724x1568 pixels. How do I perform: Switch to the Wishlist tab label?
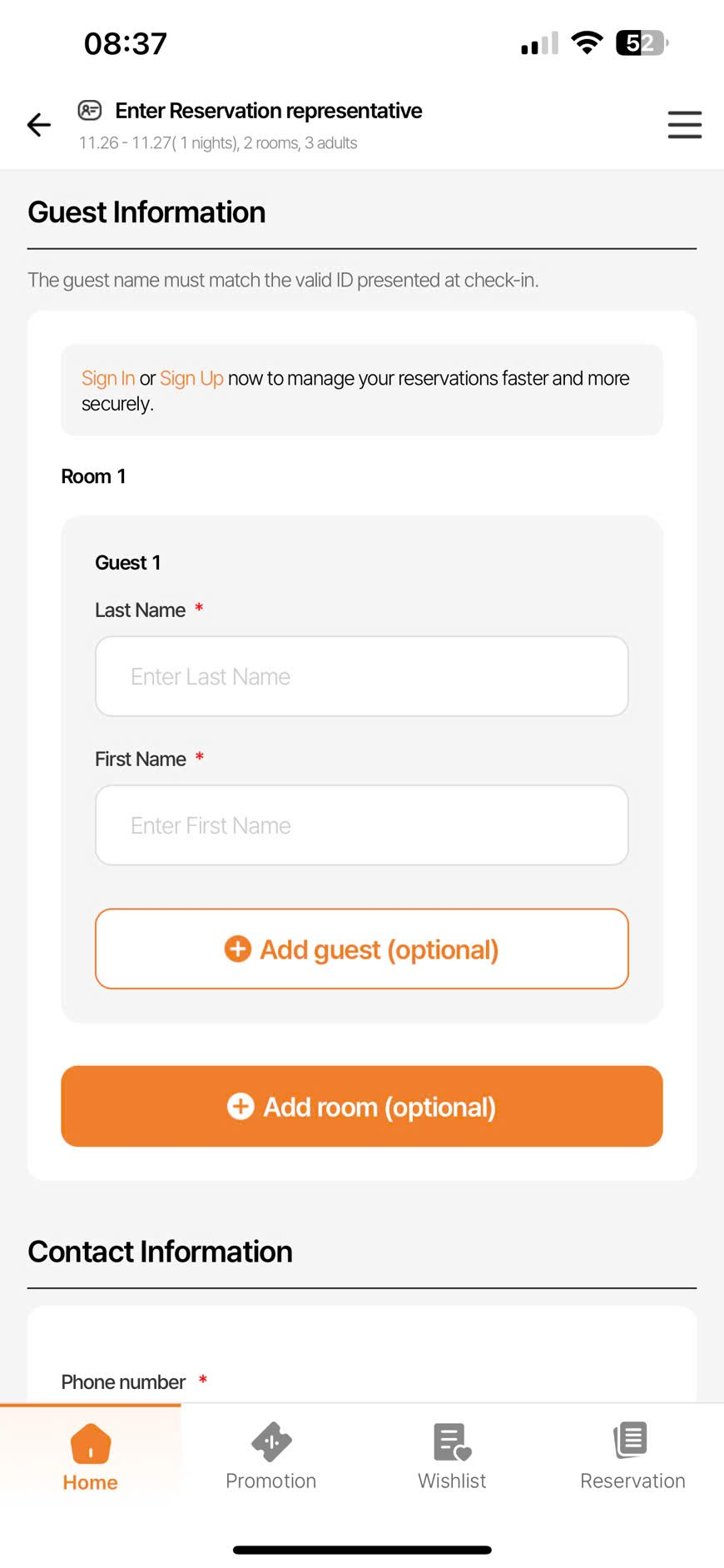[x=452, y=1481]
